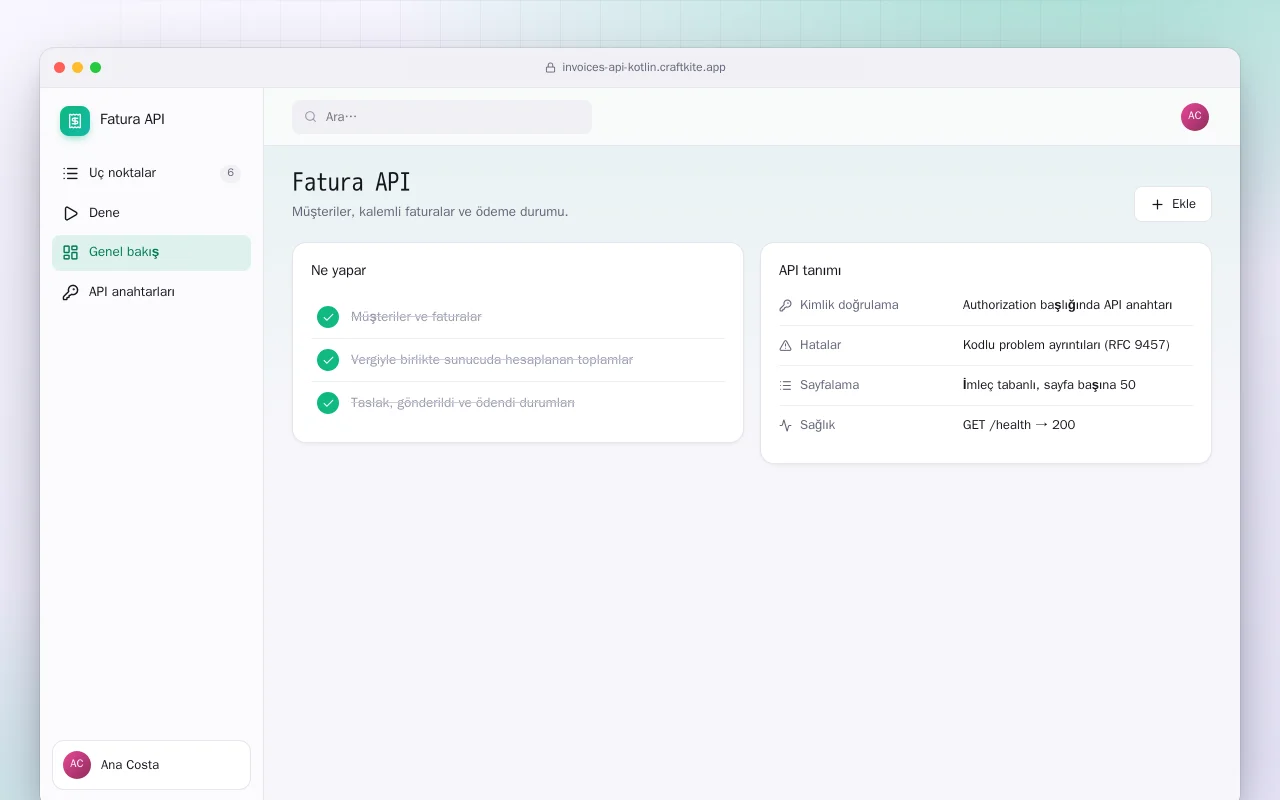Click İmleç tabanlı, sayfa başına 50
This screenshot has height=800, width=1280.
point(1049,385)
